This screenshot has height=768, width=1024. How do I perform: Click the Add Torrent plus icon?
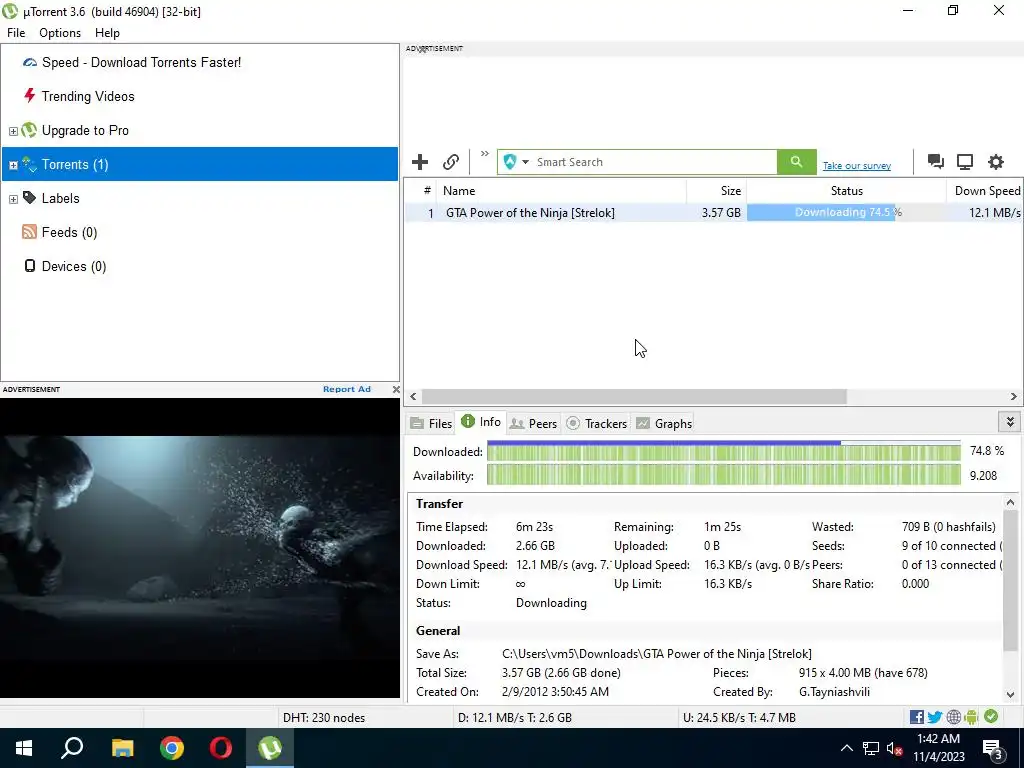coord(420,161)
